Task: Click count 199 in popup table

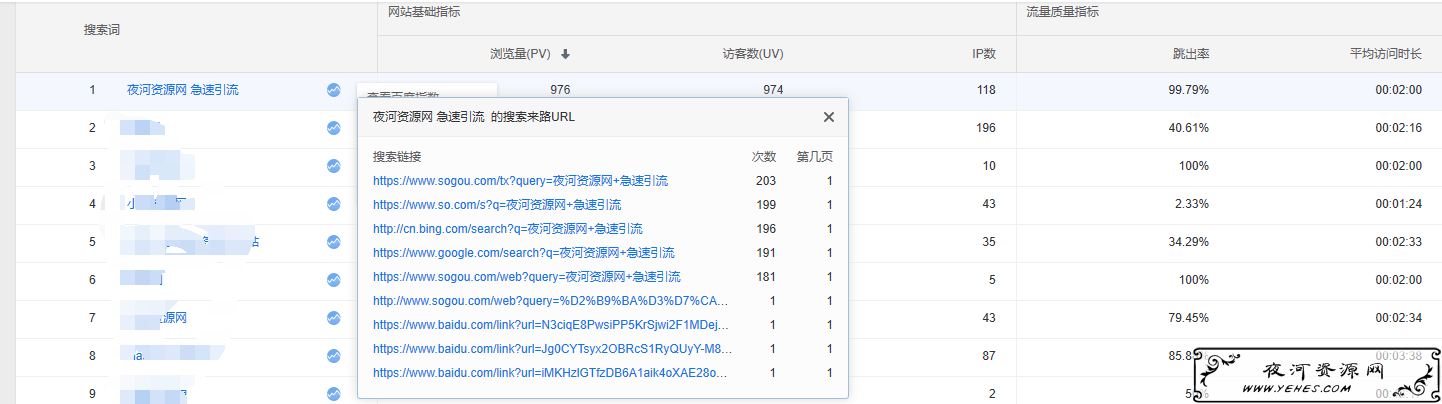Action: point(766,205)
